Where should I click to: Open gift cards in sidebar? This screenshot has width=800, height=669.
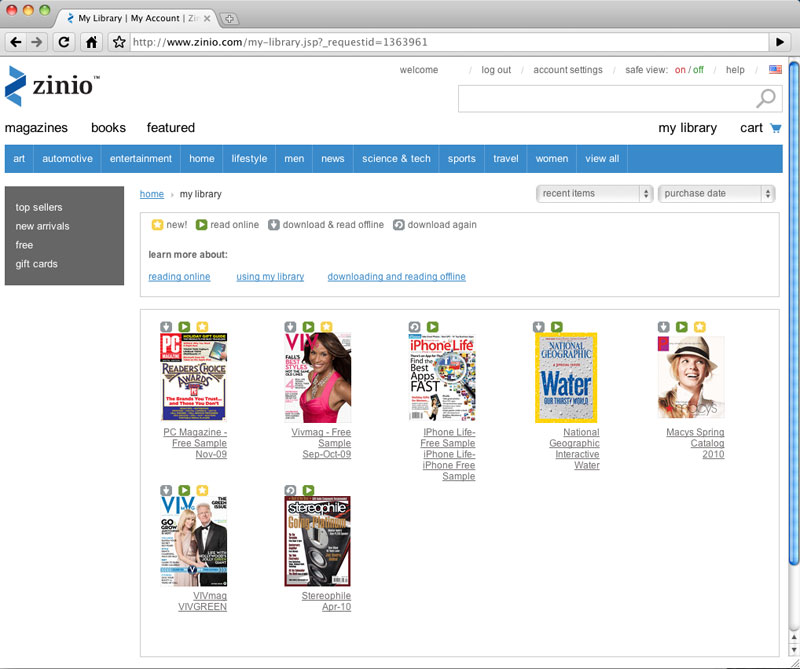[x=36, y=264]
